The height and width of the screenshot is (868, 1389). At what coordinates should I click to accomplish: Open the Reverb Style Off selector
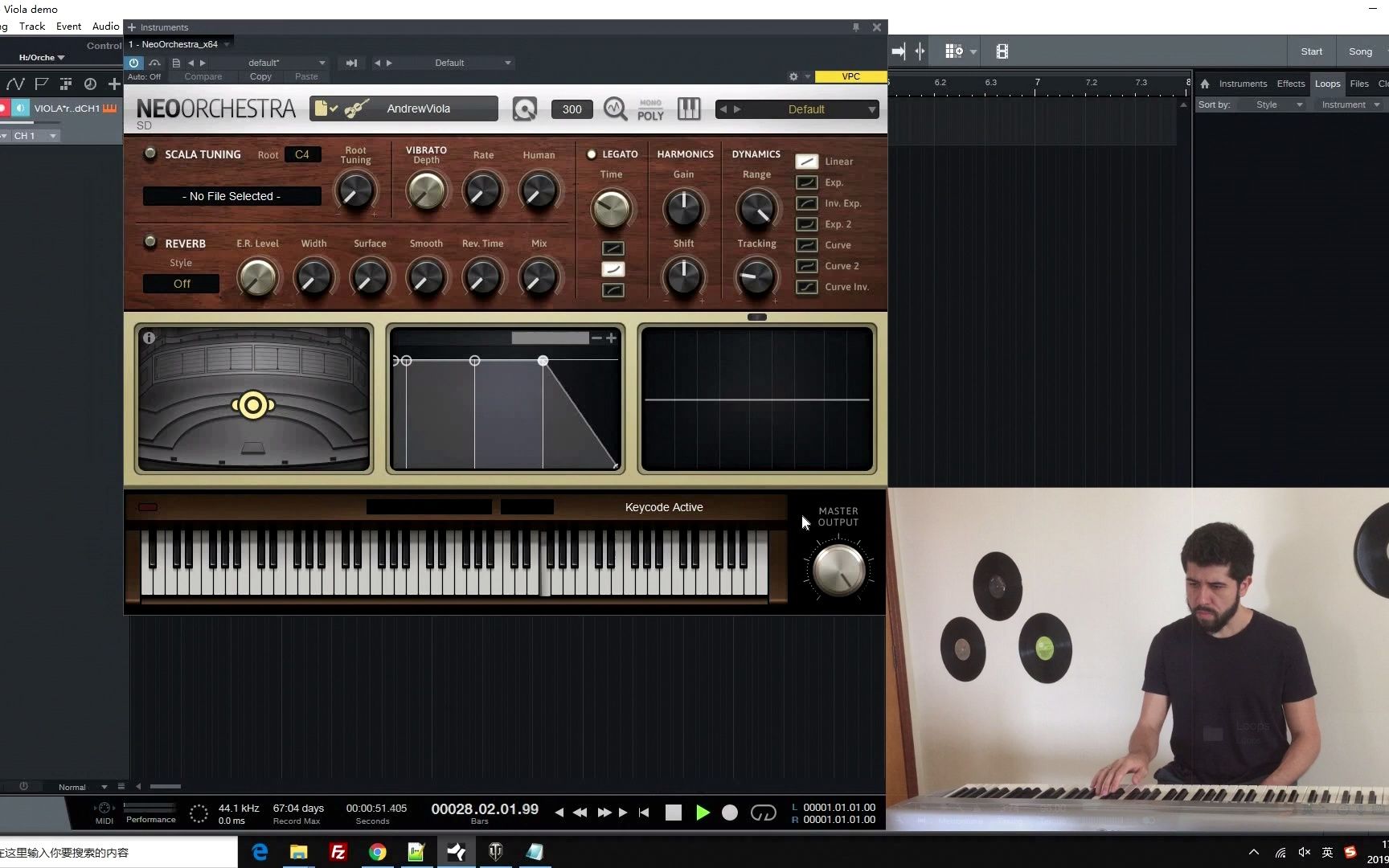[182, 284]
